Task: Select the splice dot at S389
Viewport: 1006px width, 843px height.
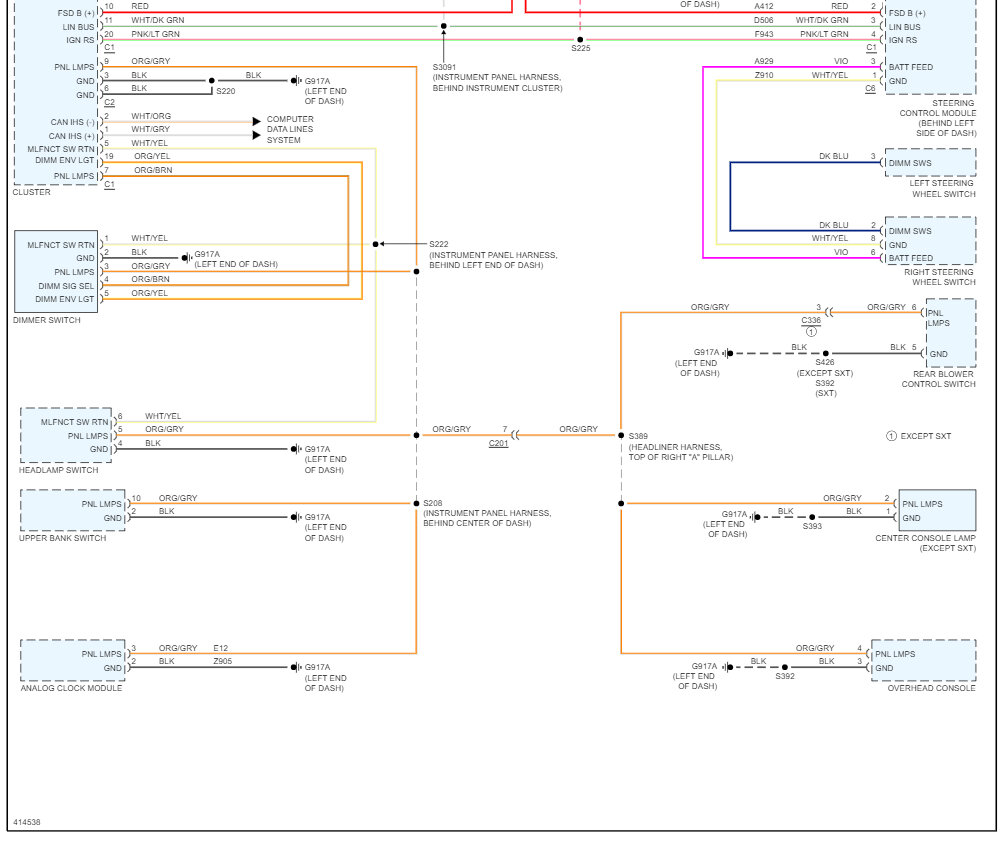Action: [x=621, y=436]
